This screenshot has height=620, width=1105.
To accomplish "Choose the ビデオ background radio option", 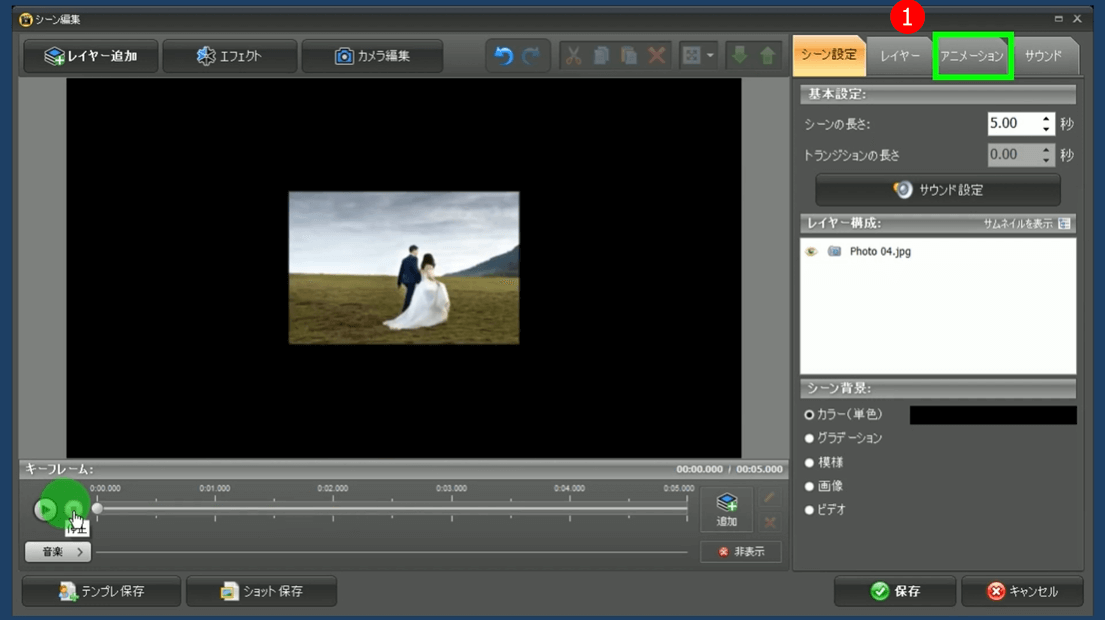I will (810, 510).
